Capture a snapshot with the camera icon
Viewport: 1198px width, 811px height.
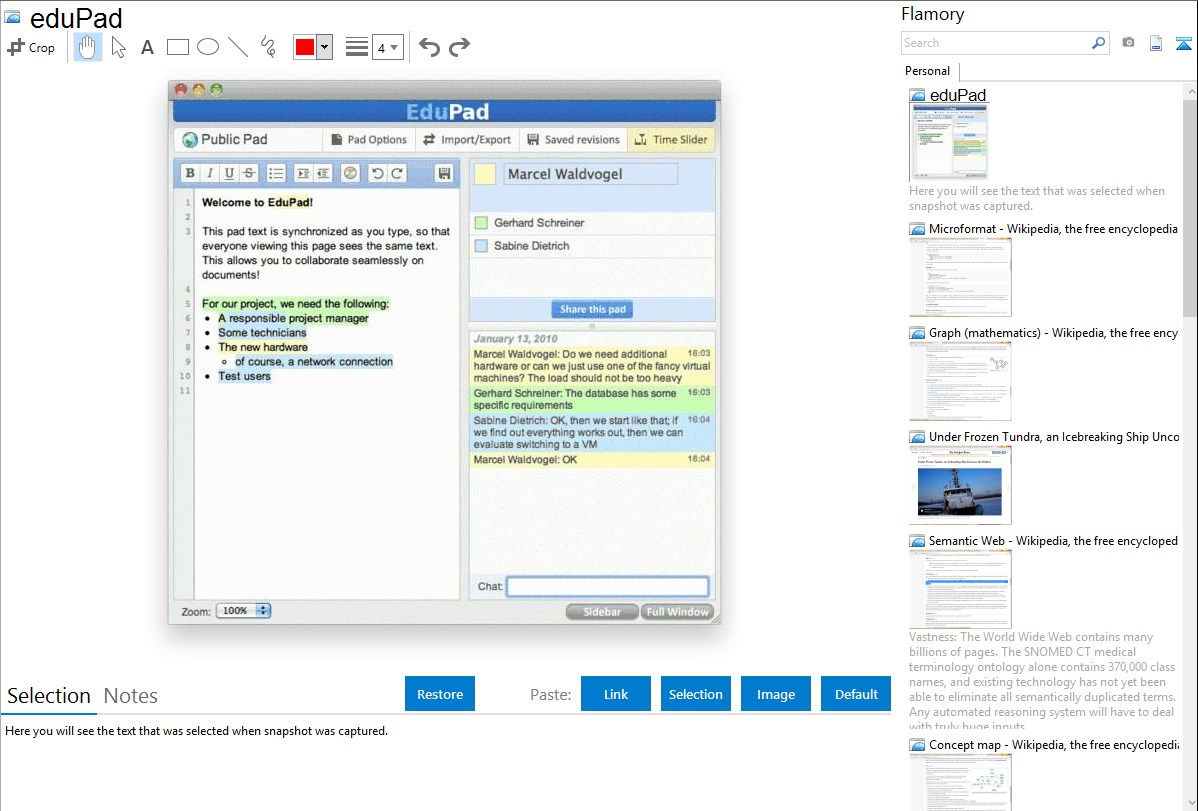tap(1128, 43)
